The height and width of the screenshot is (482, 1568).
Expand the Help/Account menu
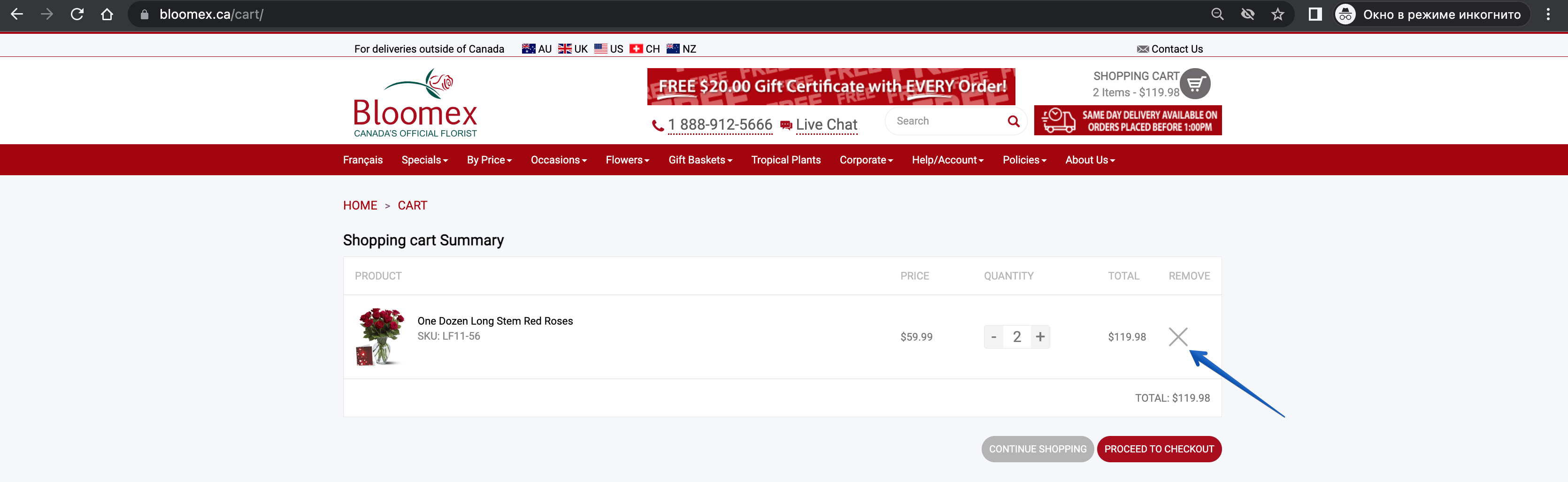[x=948, y=160]
